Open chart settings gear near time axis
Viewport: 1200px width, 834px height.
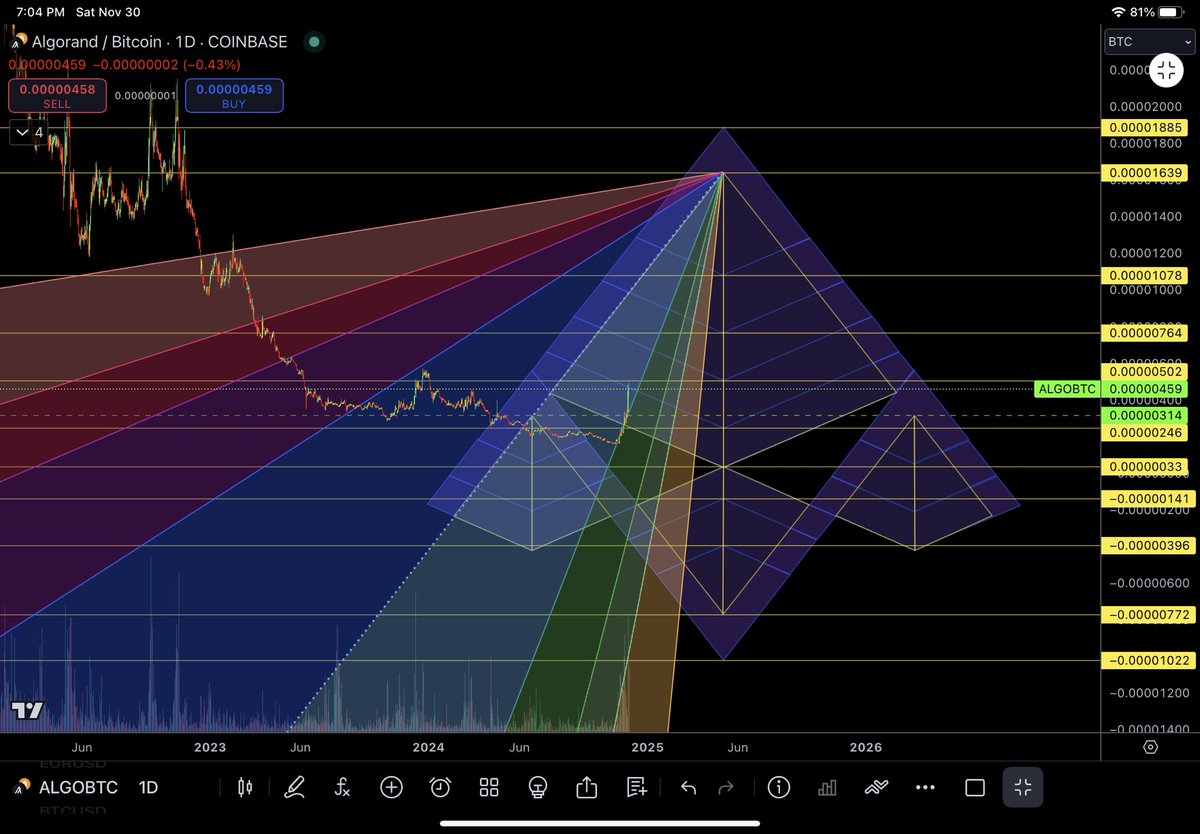click(1150, 747)
